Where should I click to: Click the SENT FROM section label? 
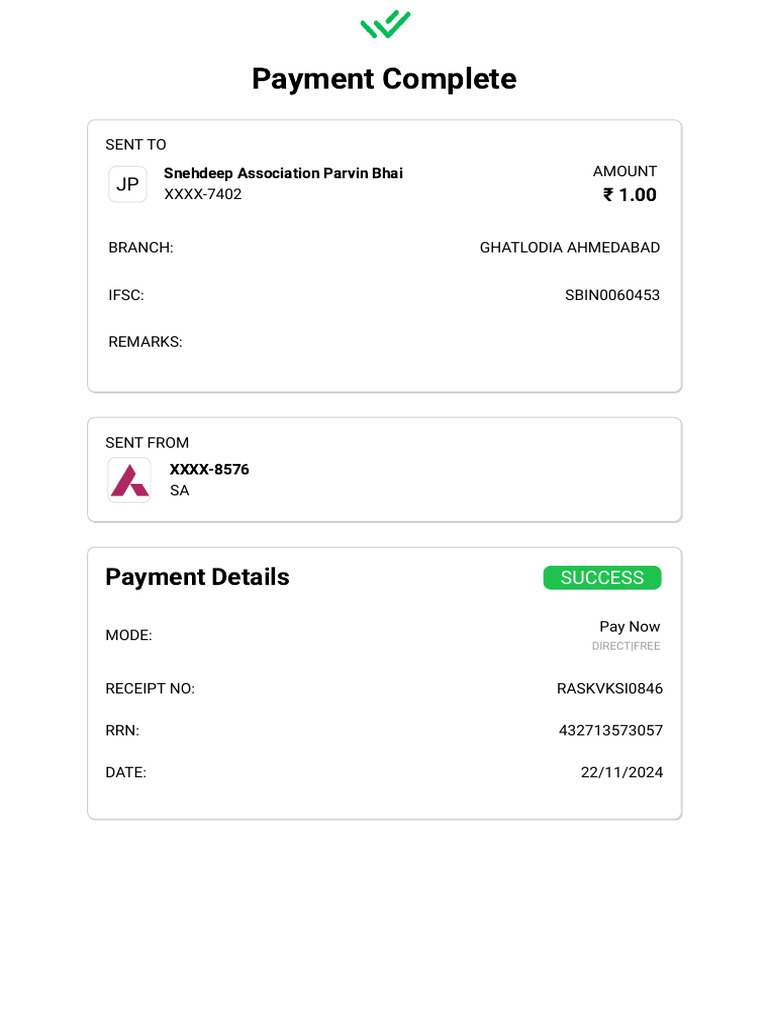click(147, 442)
